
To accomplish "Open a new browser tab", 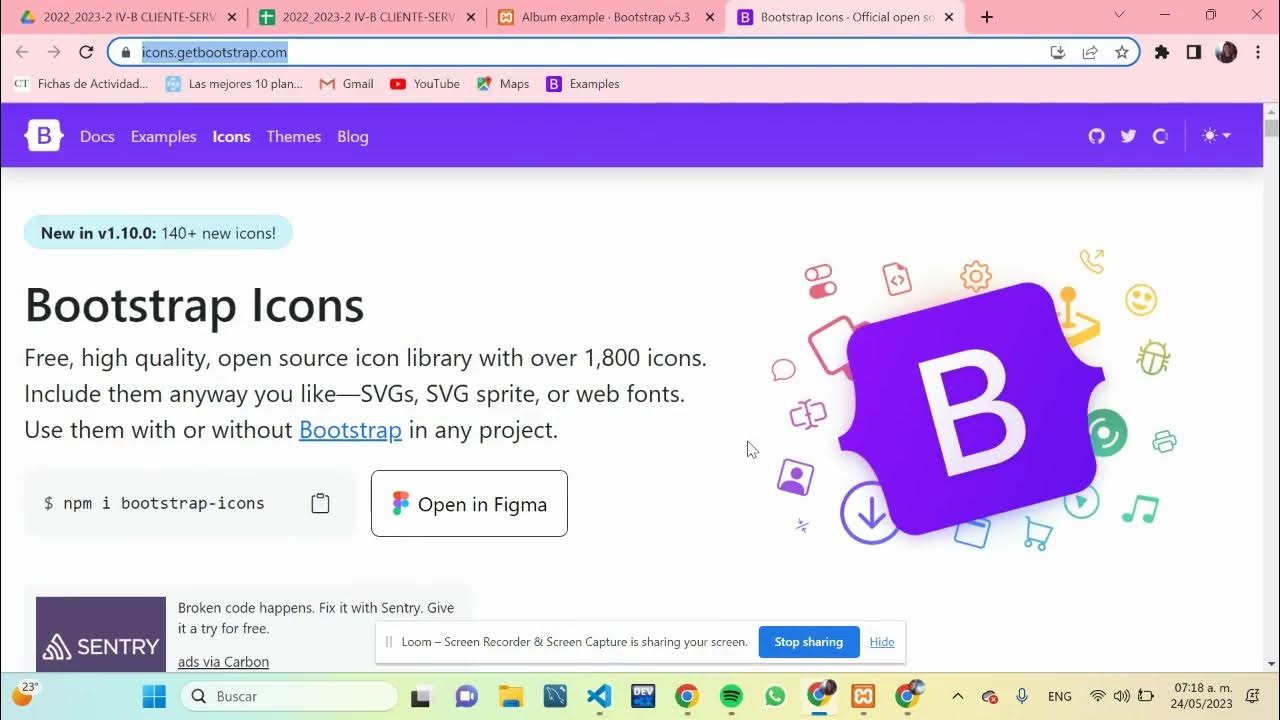I will click(987, 17).
